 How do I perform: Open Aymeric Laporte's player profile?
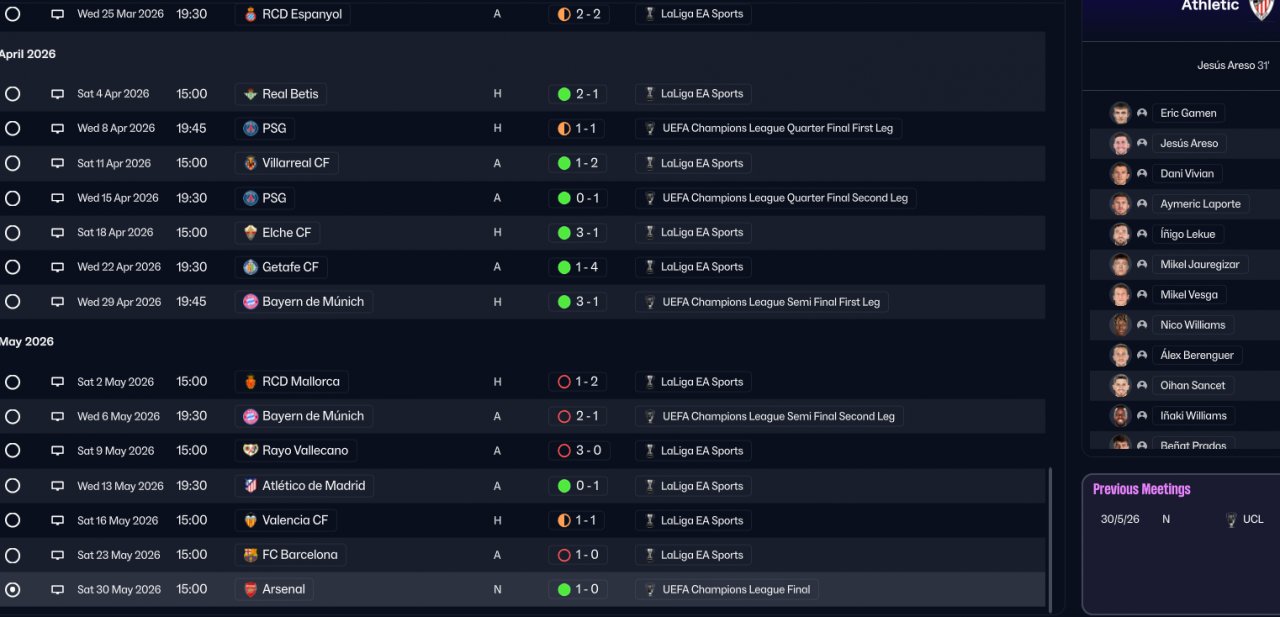point(1200,204)
